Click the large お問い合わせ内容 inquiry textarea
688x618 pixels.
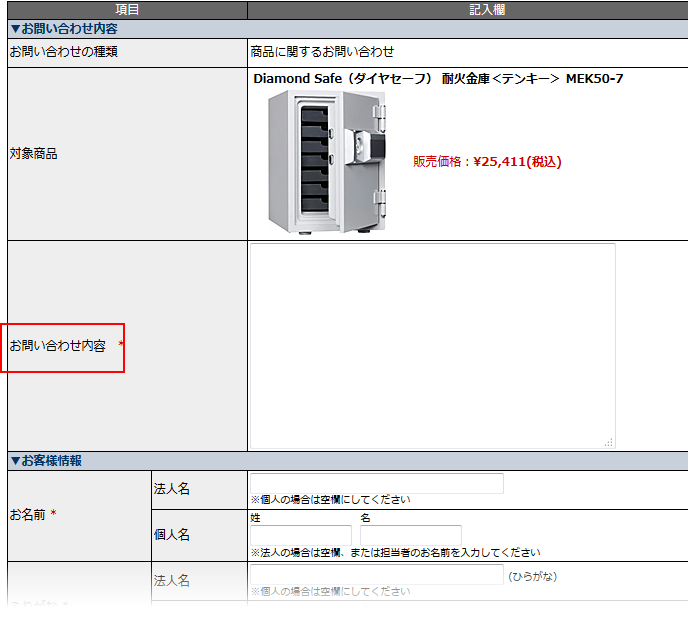[x=433, y=346]
